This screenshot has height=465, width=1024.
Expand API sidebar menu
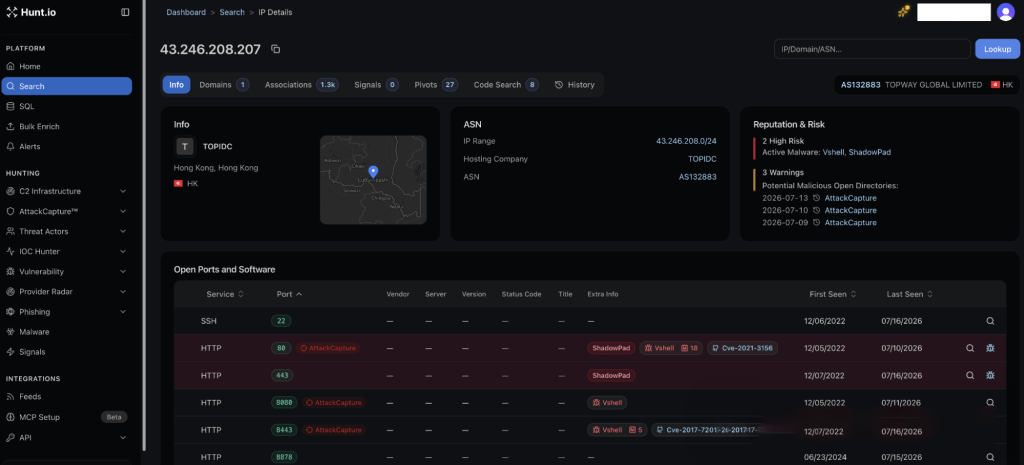123,438
